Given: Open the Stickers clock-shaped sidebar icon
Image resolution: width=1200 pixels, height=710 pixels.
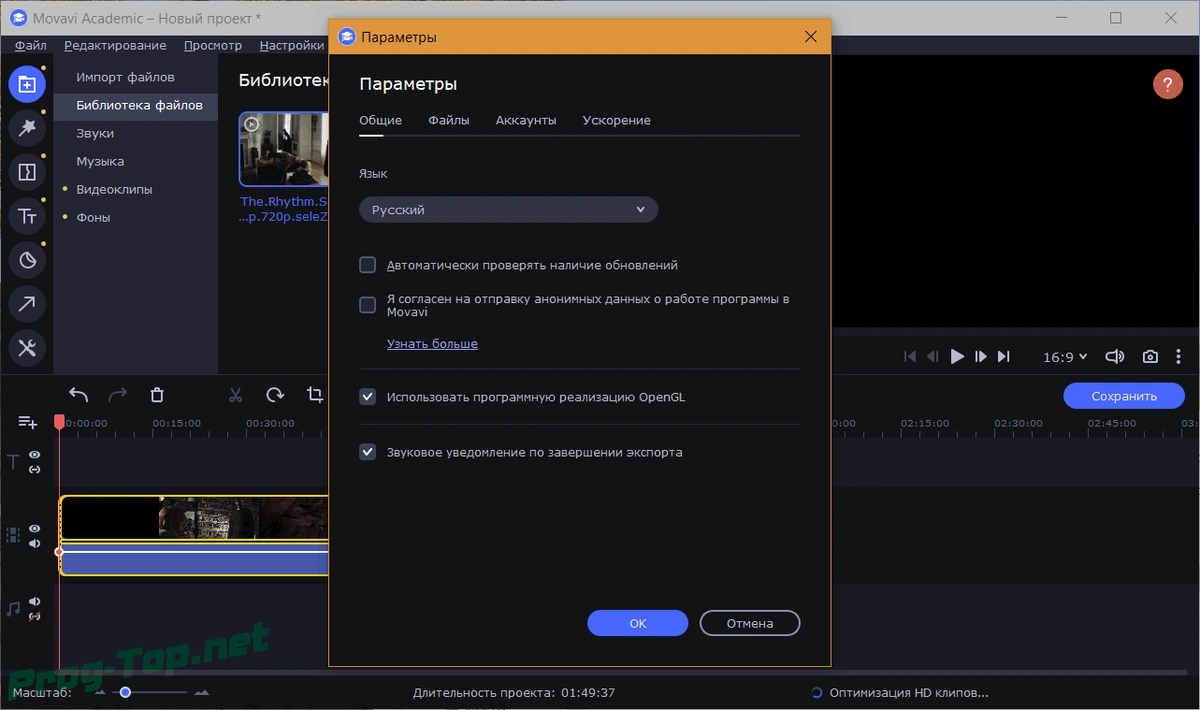Looking at the screenshot, I should (x=27, y=260).
